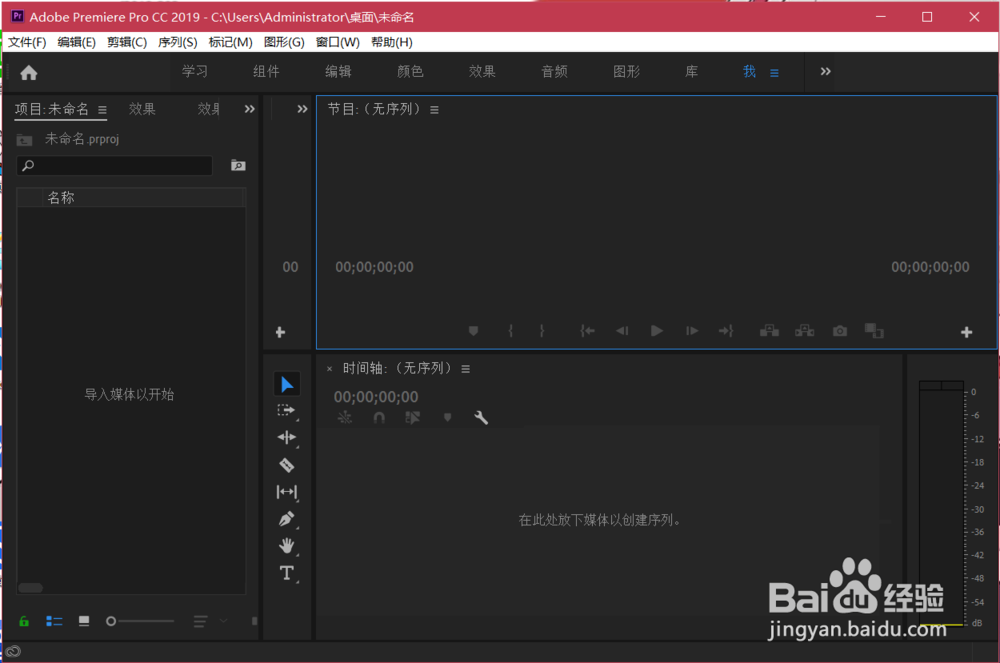Toggle timeline Add Marker icon
Image resolution: width=1000 pixels, height=663 pixels.
pyautogui.click(x=448, y=418)
